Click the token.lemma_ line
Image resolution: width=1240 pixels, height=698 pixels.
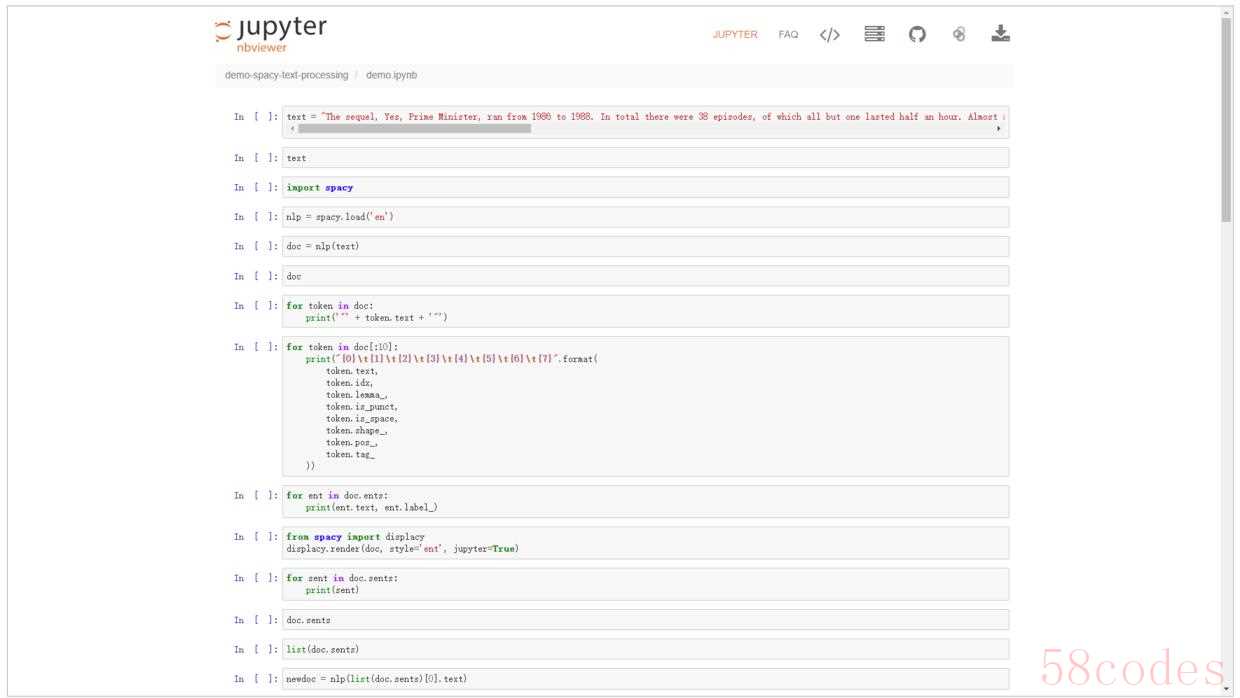(356, 395)
